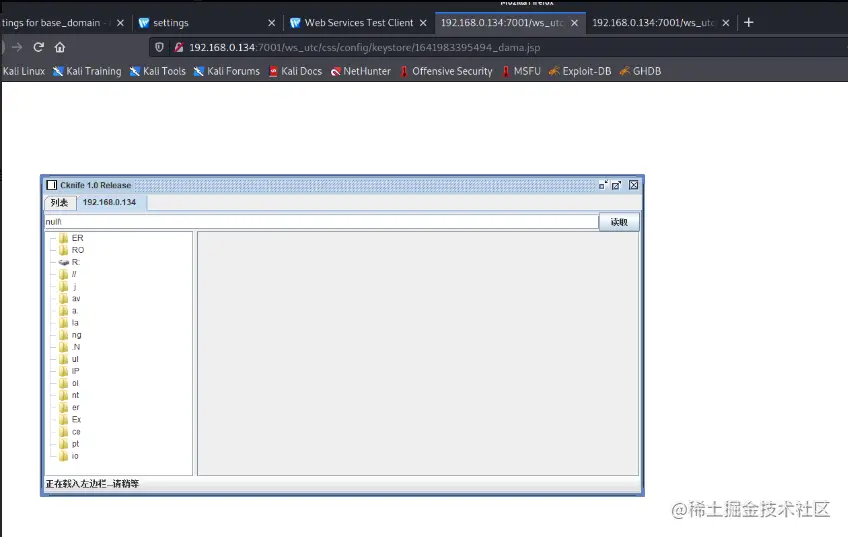The width and height of the screenshot is (848, 537).
Task: Switch to the 列表 tab
Action: click(x=59, y=202)
